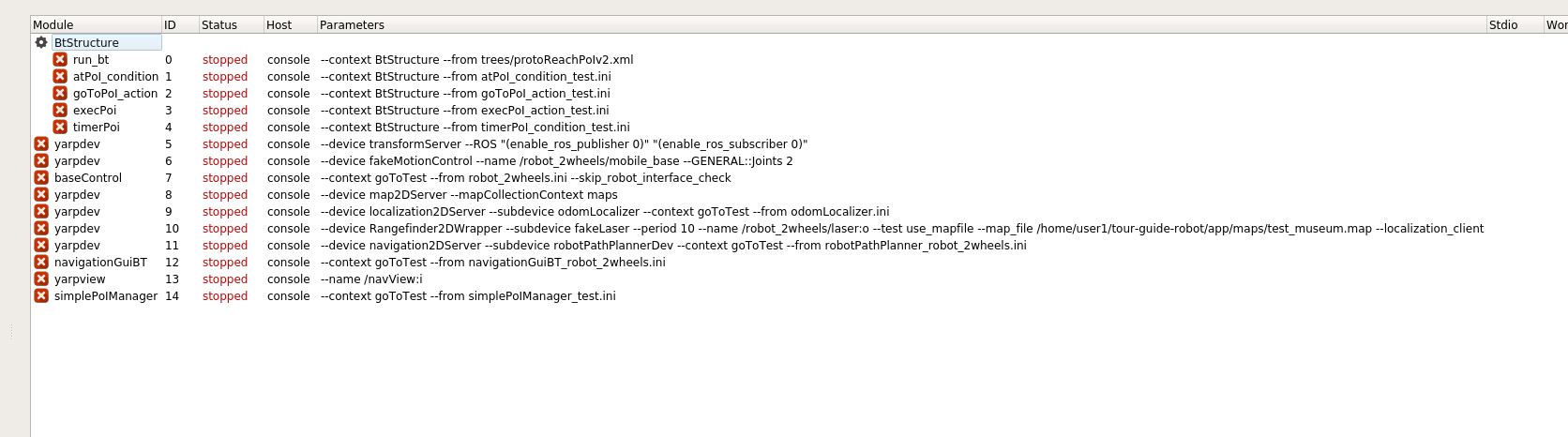Click the fakeMotionControl device parameters

557,160
